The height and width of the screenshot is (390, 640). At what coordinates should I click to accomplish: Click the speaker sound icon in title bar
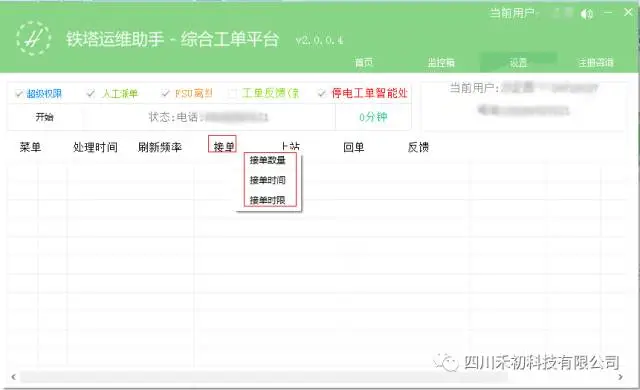pos(587,14)
